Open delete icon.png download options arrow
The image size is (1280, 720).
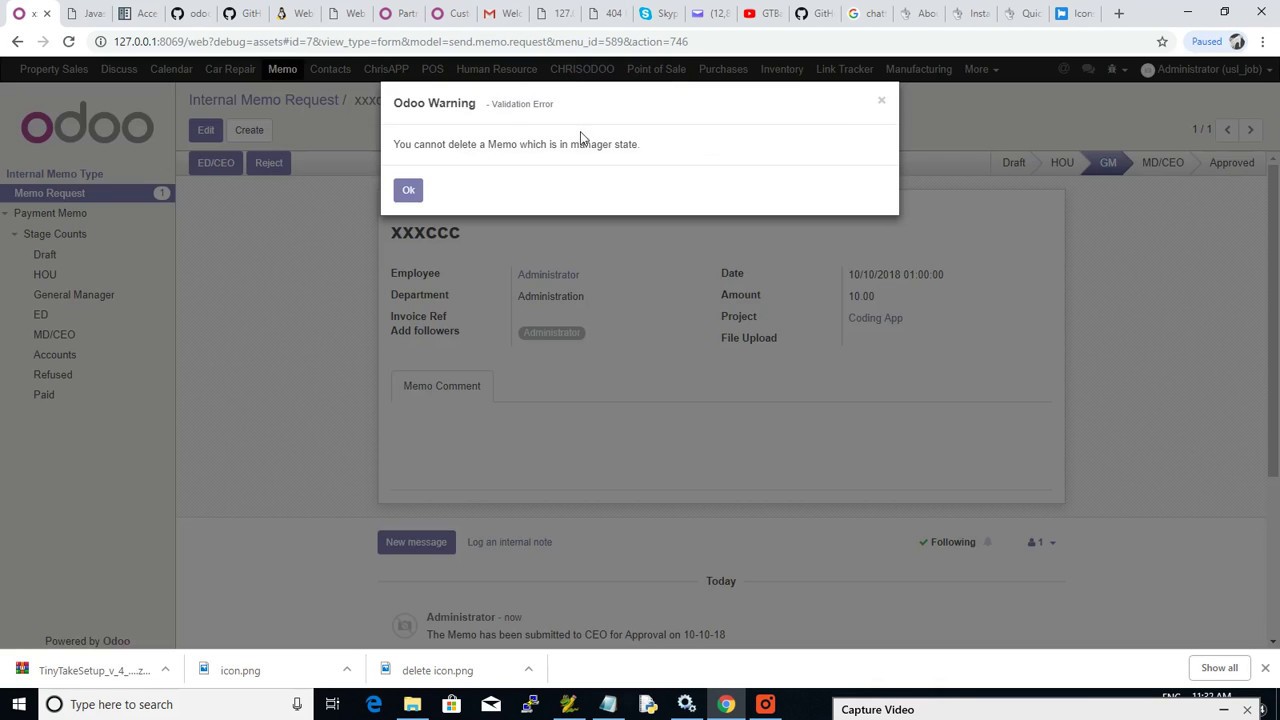(528, 670)
